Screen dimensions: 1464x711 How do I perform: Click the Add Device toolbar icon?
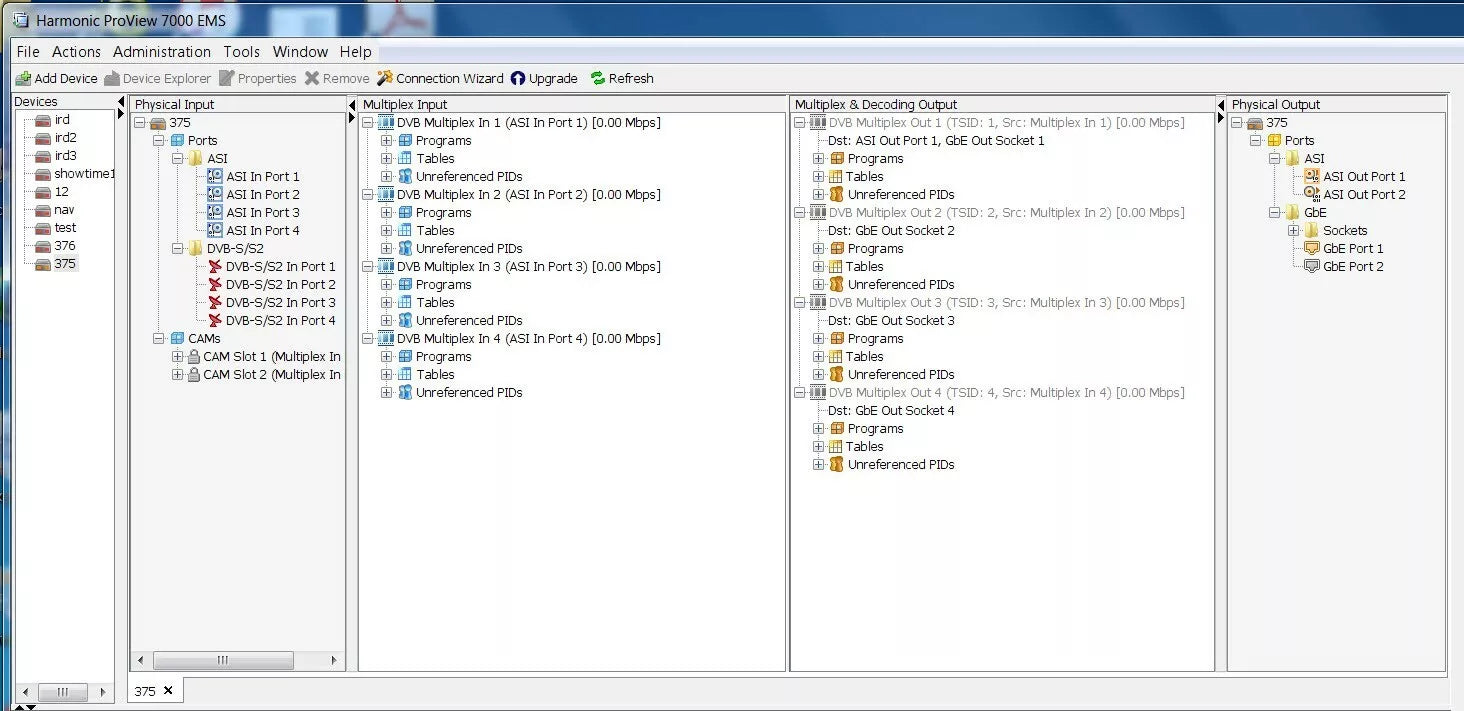click(23, 78)
